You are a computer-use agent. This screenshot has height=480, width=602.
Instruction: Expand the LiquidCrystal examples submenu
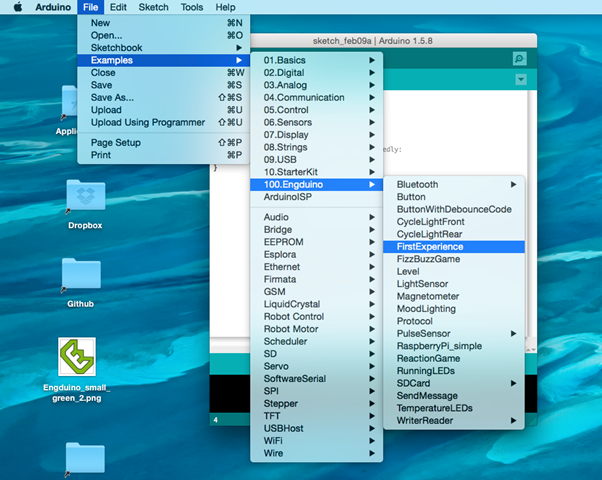tap(316, 304)
